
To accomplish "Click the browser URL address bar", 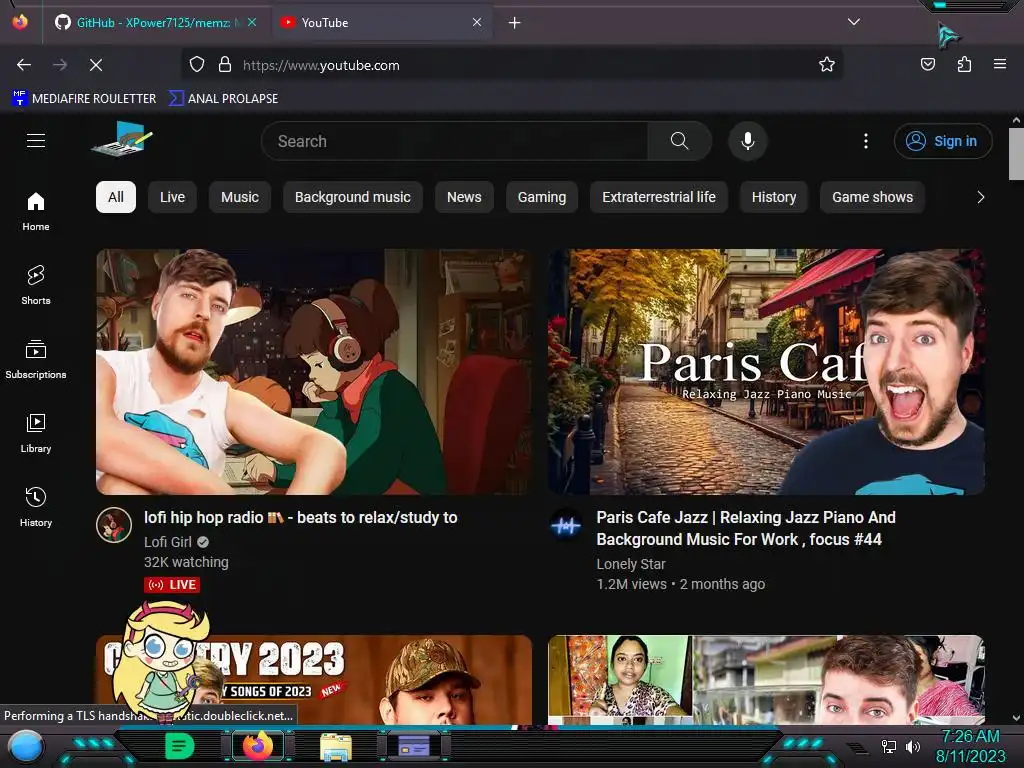I will click(511, 65).
